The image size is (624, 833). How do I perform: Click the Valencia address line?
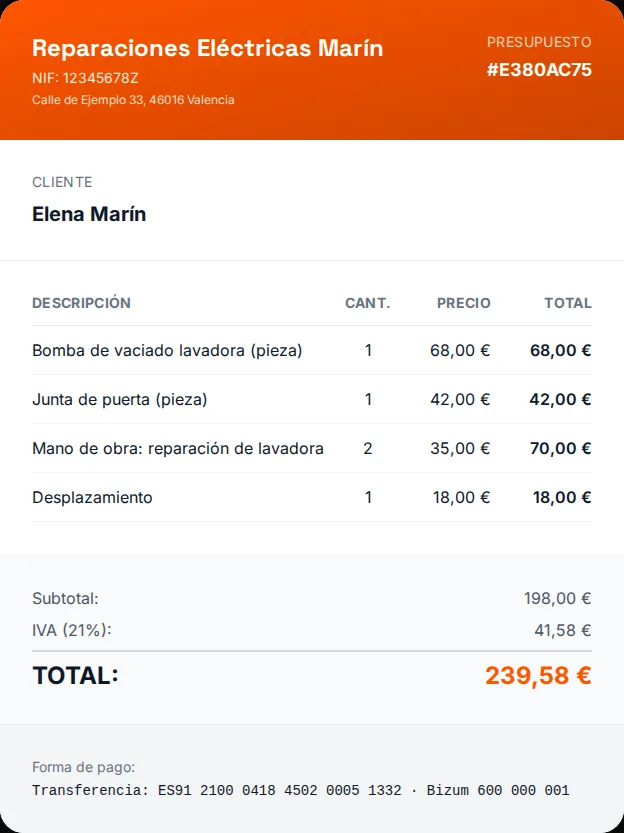pos(133,100)
